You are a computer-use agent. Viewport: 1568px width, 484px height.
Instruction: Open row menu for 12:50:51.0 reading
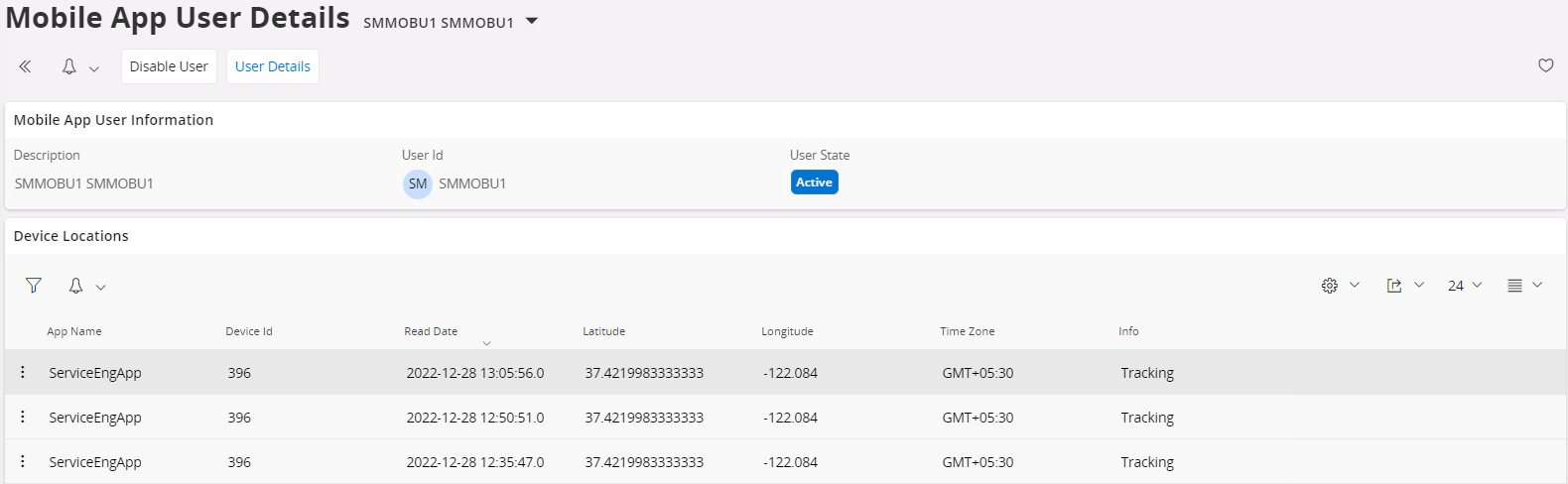[23, 417]
